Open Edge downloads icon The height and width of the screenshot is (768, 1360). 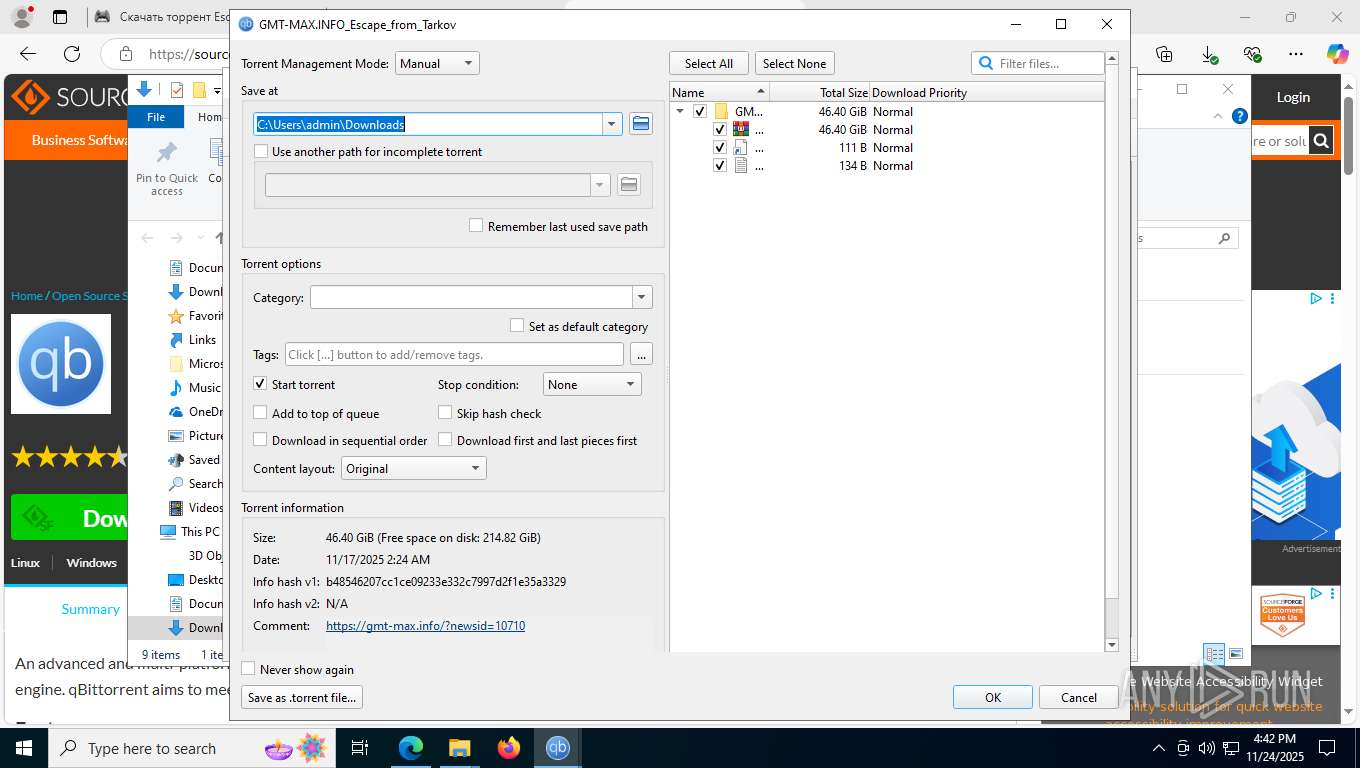(x=1209, y=54)
